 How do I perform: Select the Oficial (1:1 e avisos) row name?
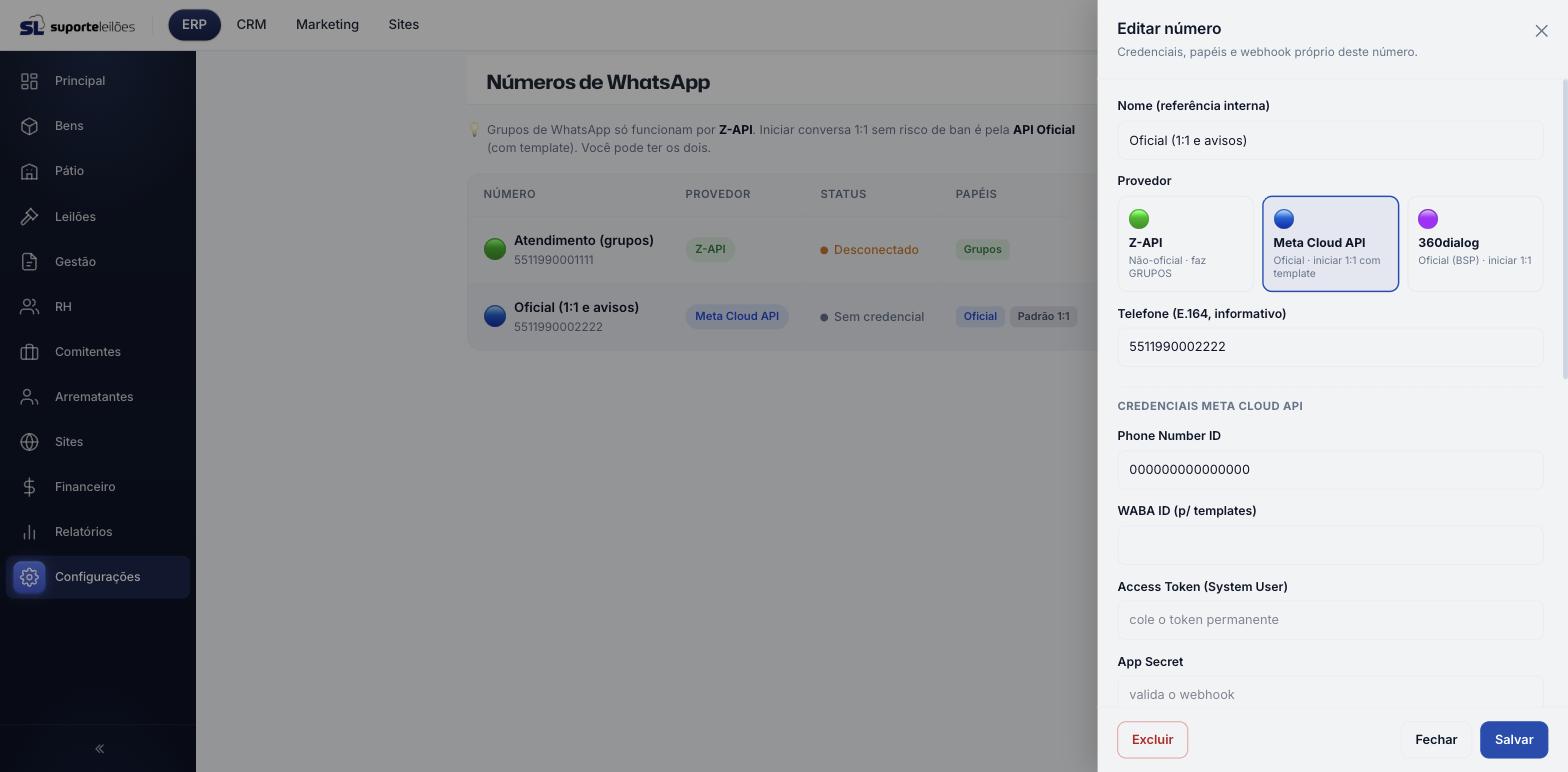point(576,307)
